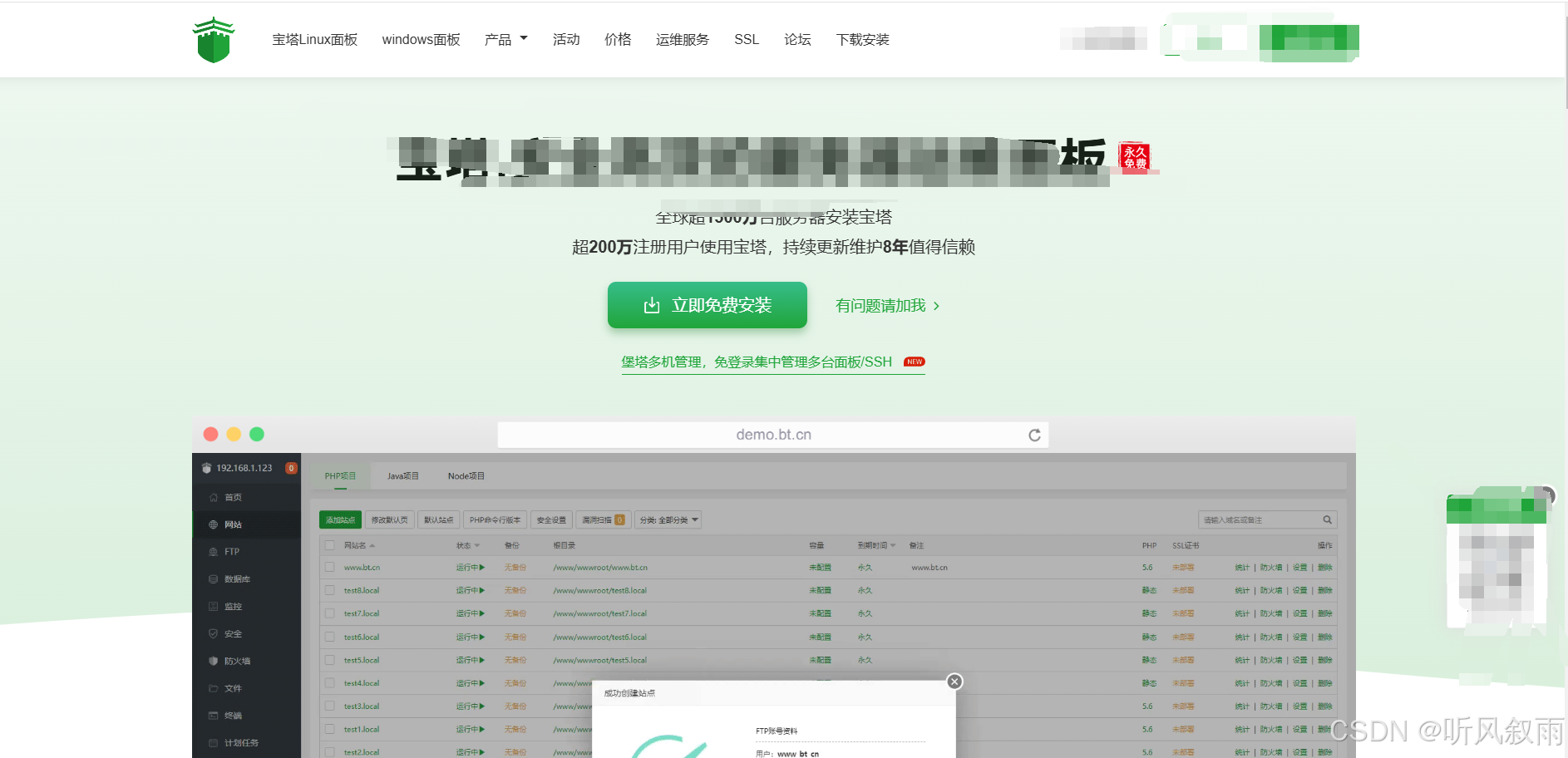Click the red 永久免费 badge by the headline
The image size is (1568, 758).
(x=1135, y=156)
